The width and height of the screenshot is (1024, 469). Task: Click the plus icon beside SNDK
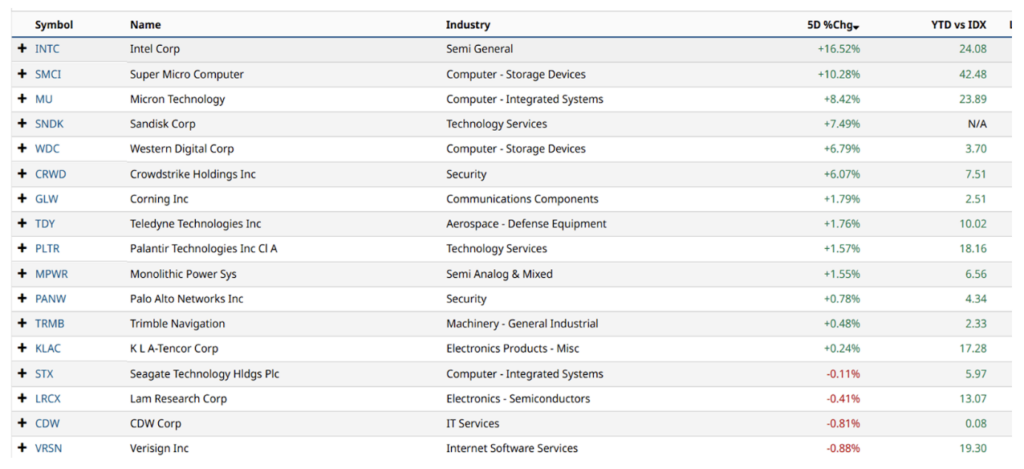tap(22, 123)
